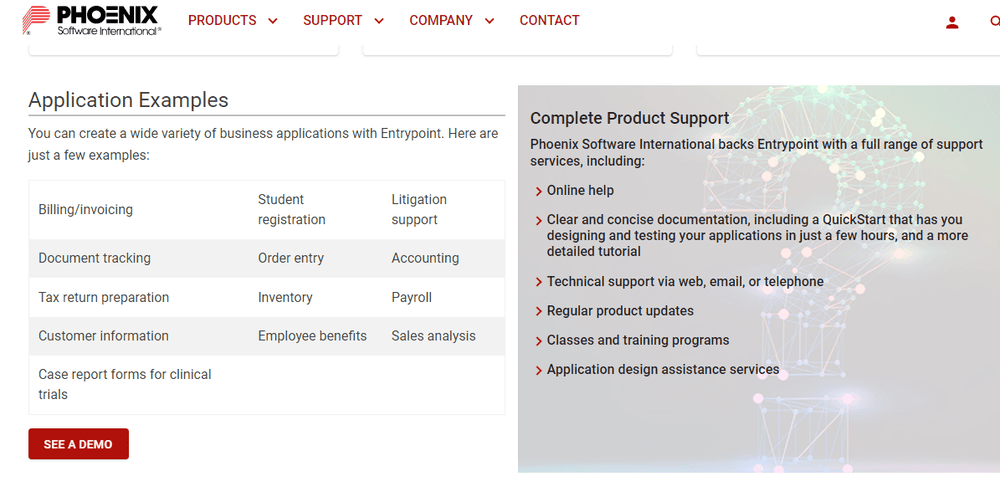Image resolution: width=1000 pixels, height=481 pixels.
Task: Click the Classes and training programs bullet
Action: [x=638, y=340]
